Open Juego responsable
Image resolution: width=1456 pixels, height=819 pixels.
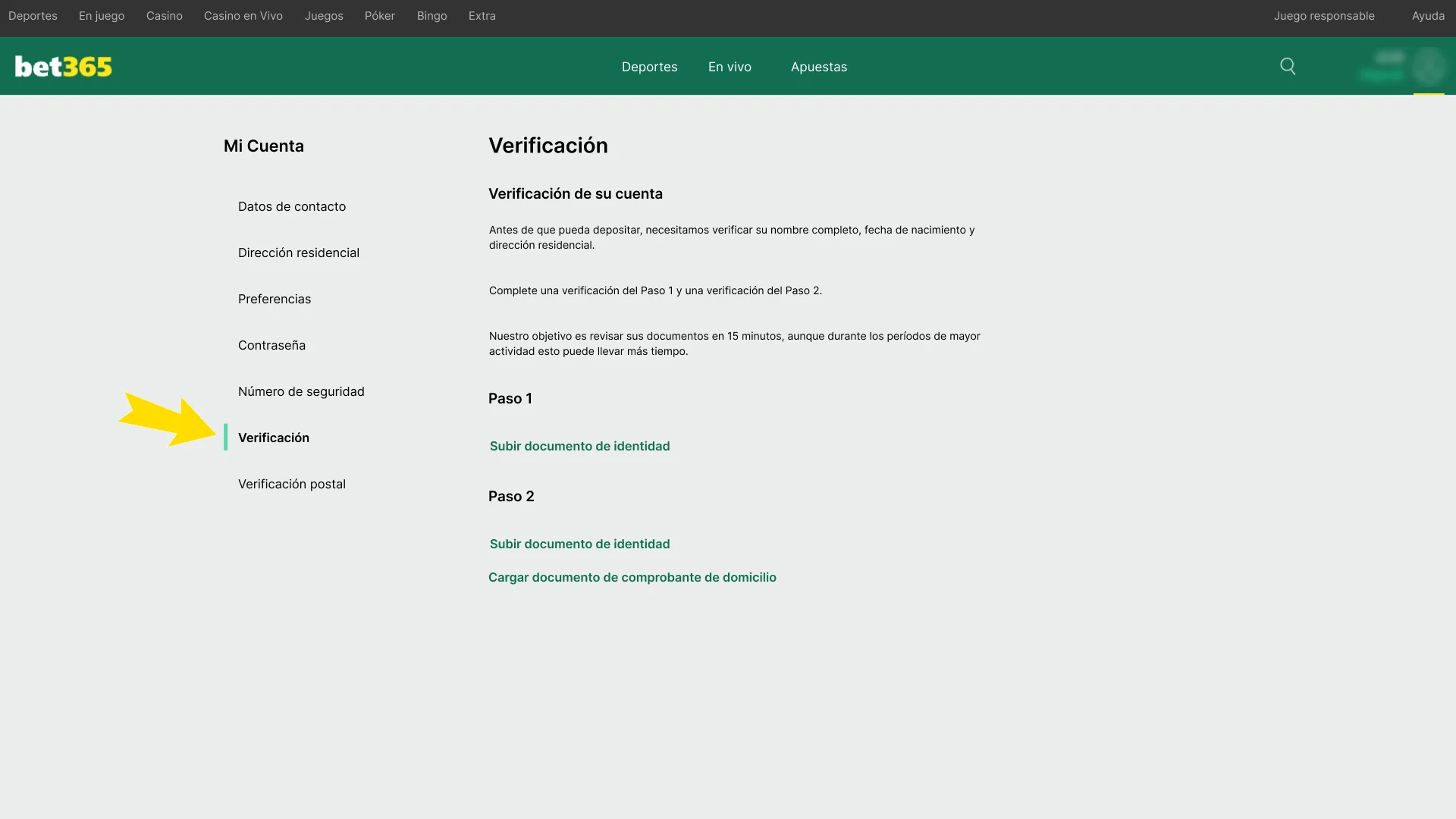(1324, 15)
